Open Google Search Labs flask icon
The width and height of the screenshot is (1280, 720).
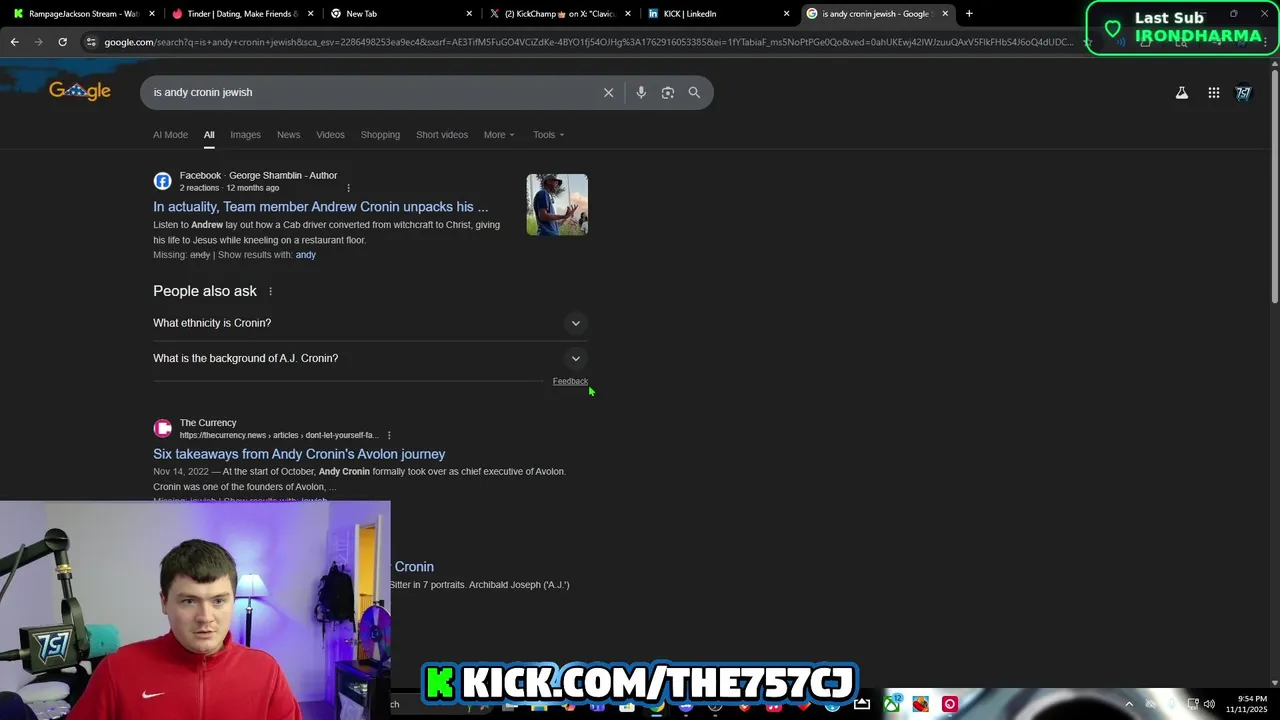tap(1181, 93)
